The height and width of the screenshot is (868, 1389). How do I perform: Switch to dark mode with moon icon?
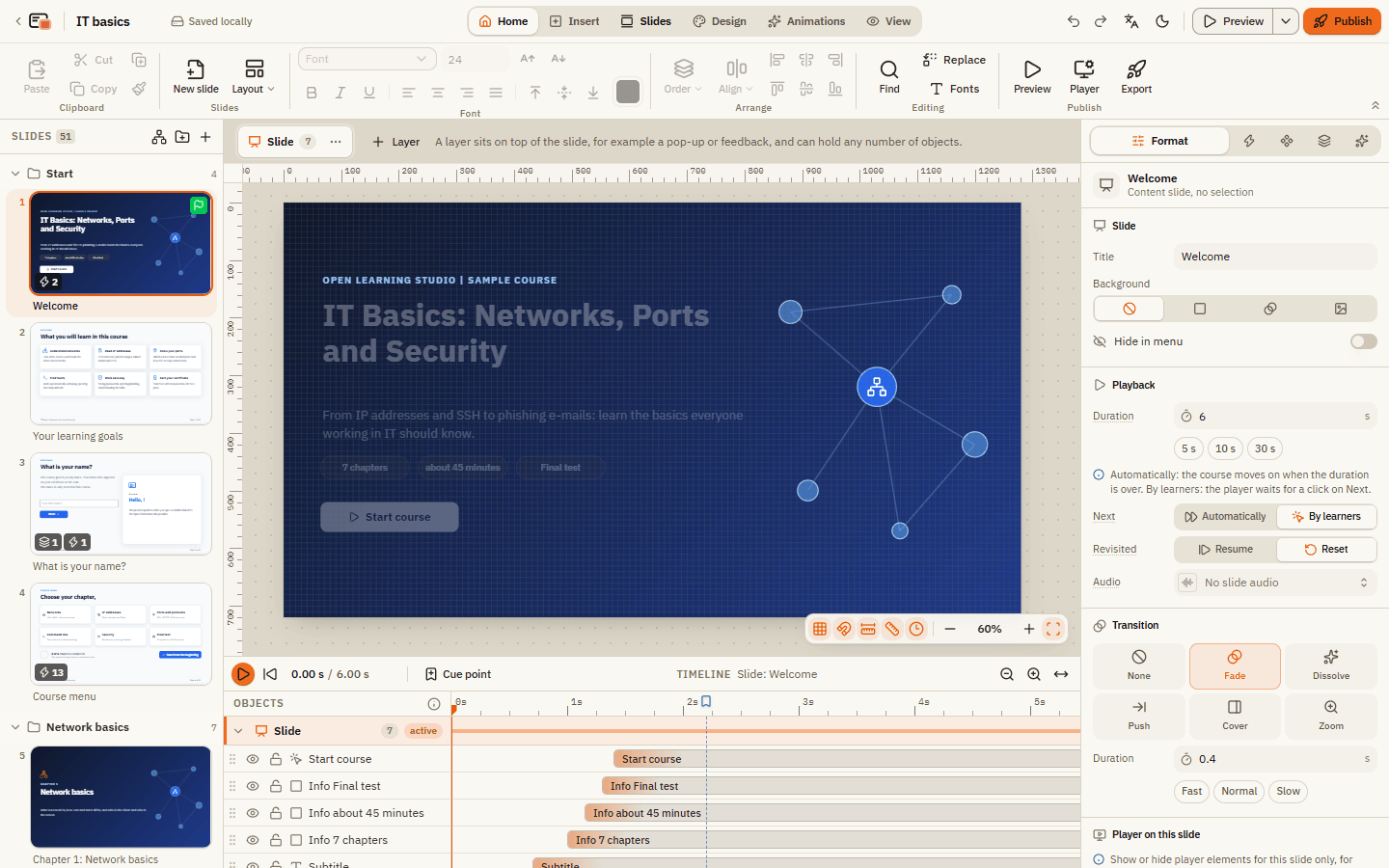1162,21
